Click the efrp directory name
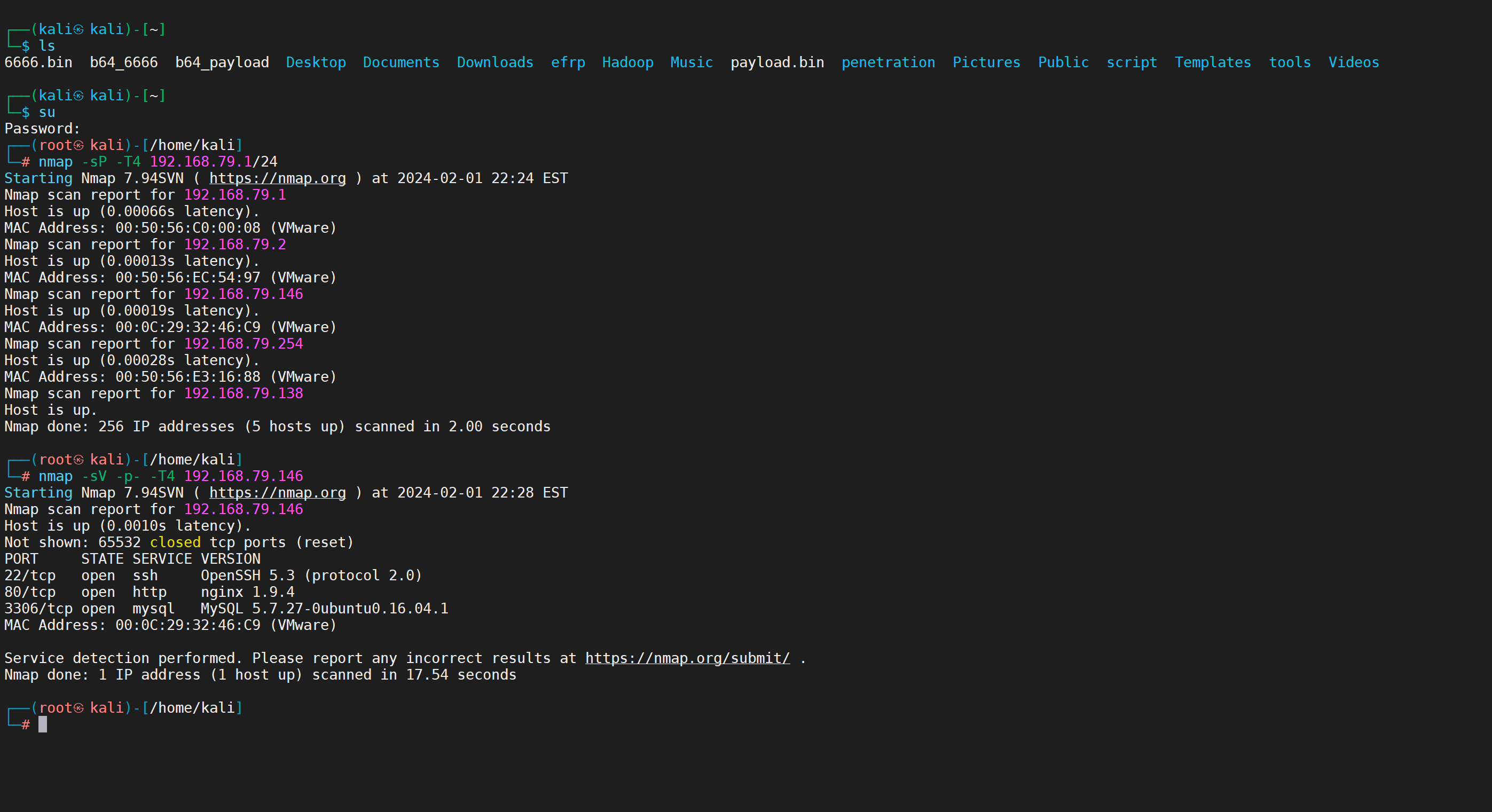The image size is (1492, 812). click(x=568, y=62)
